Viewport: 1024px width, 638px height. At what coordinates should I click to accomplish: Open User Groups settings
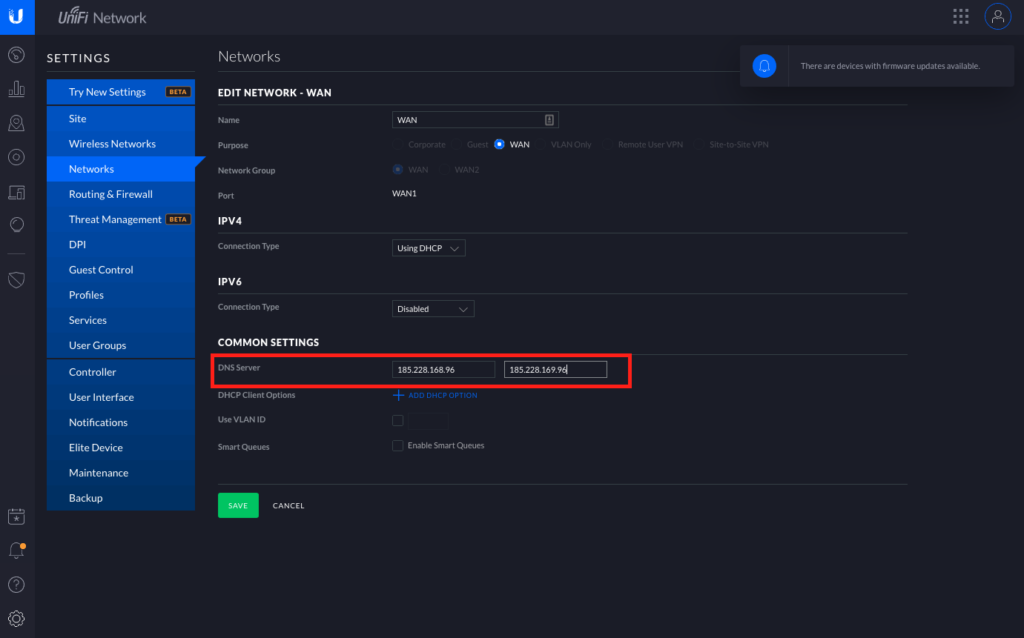tap(121, 345)
